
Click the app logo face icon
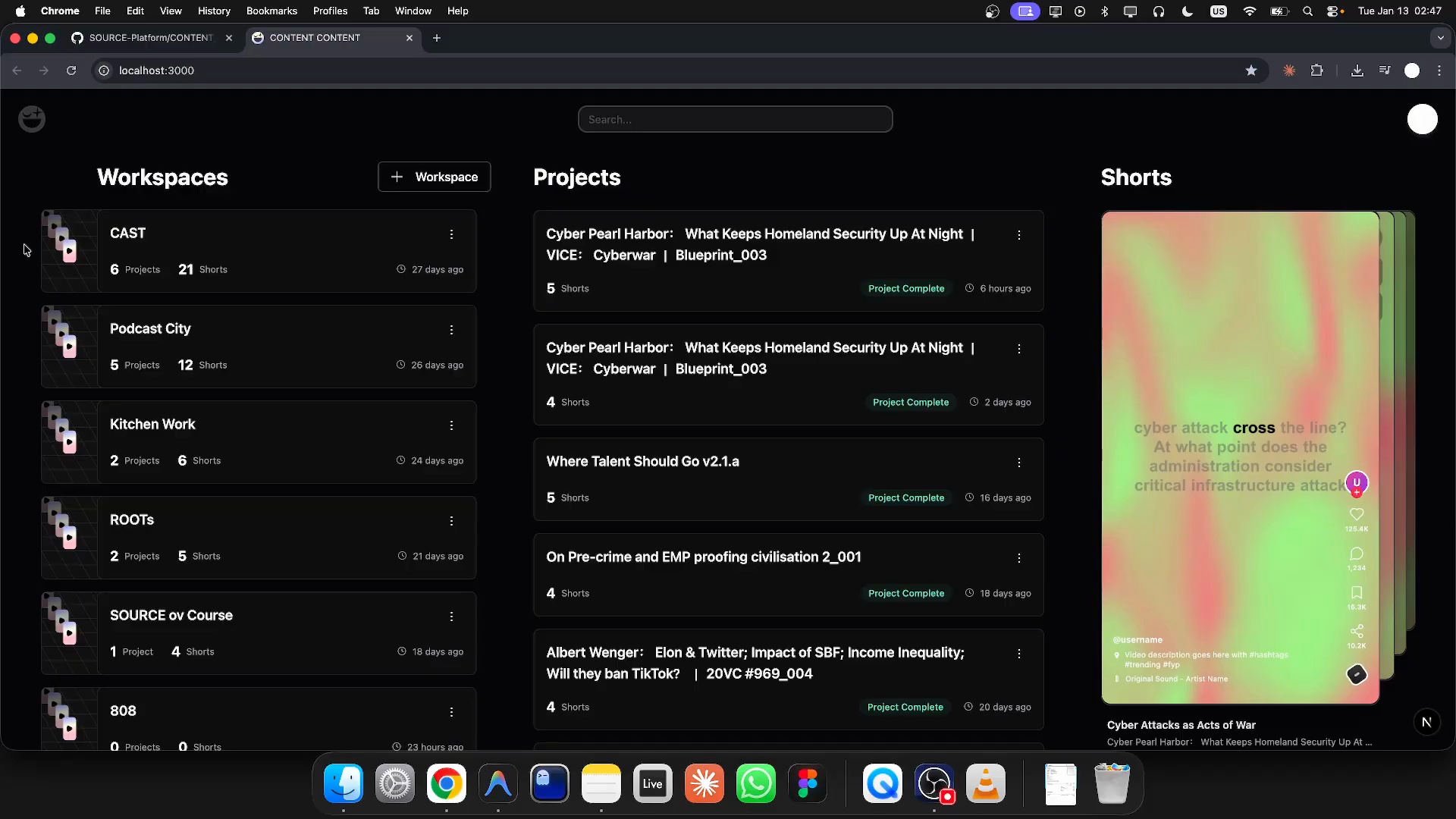(32, 119)
